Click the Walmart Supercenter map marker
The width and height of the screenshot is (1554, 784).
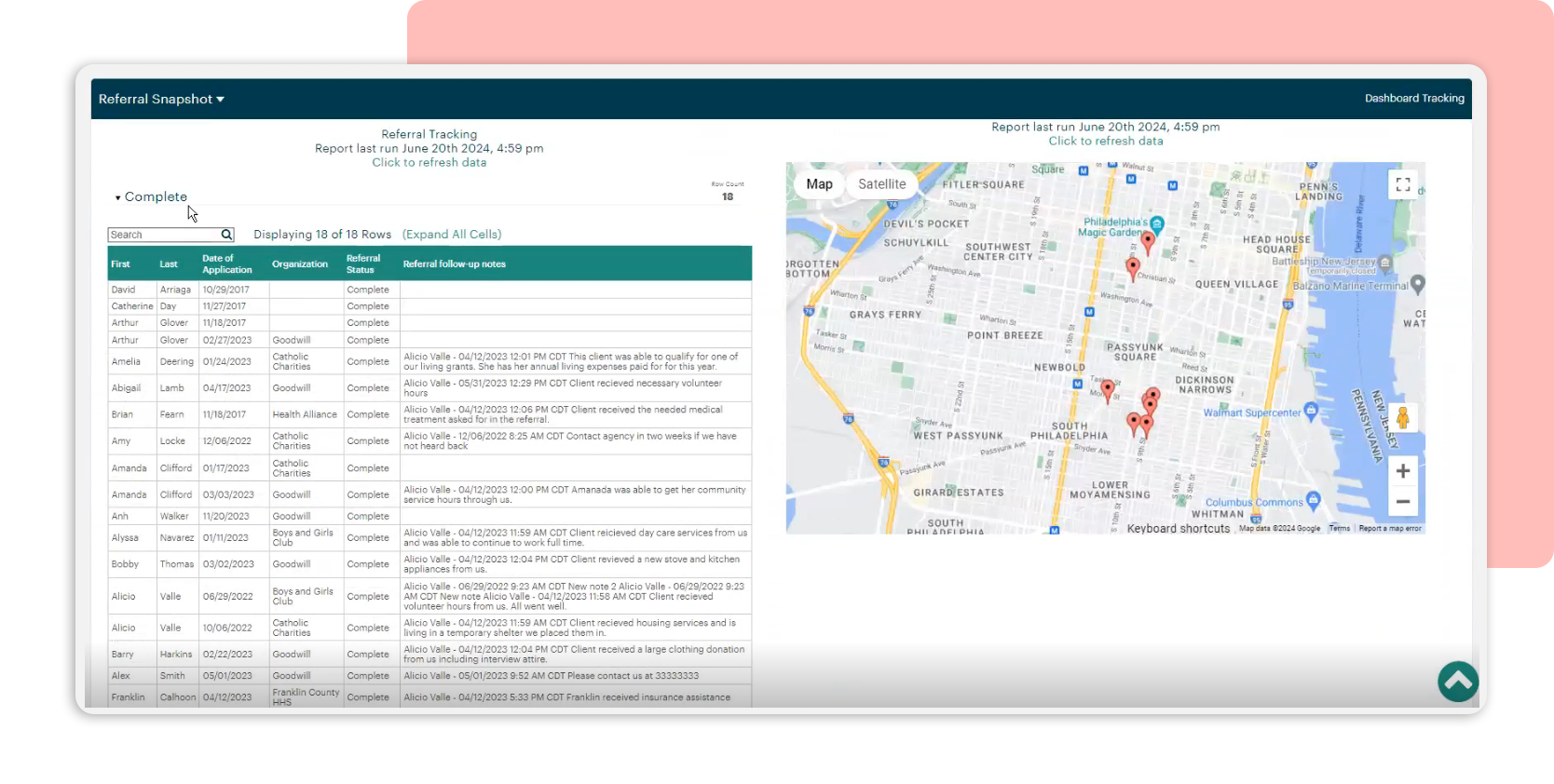1312,410
